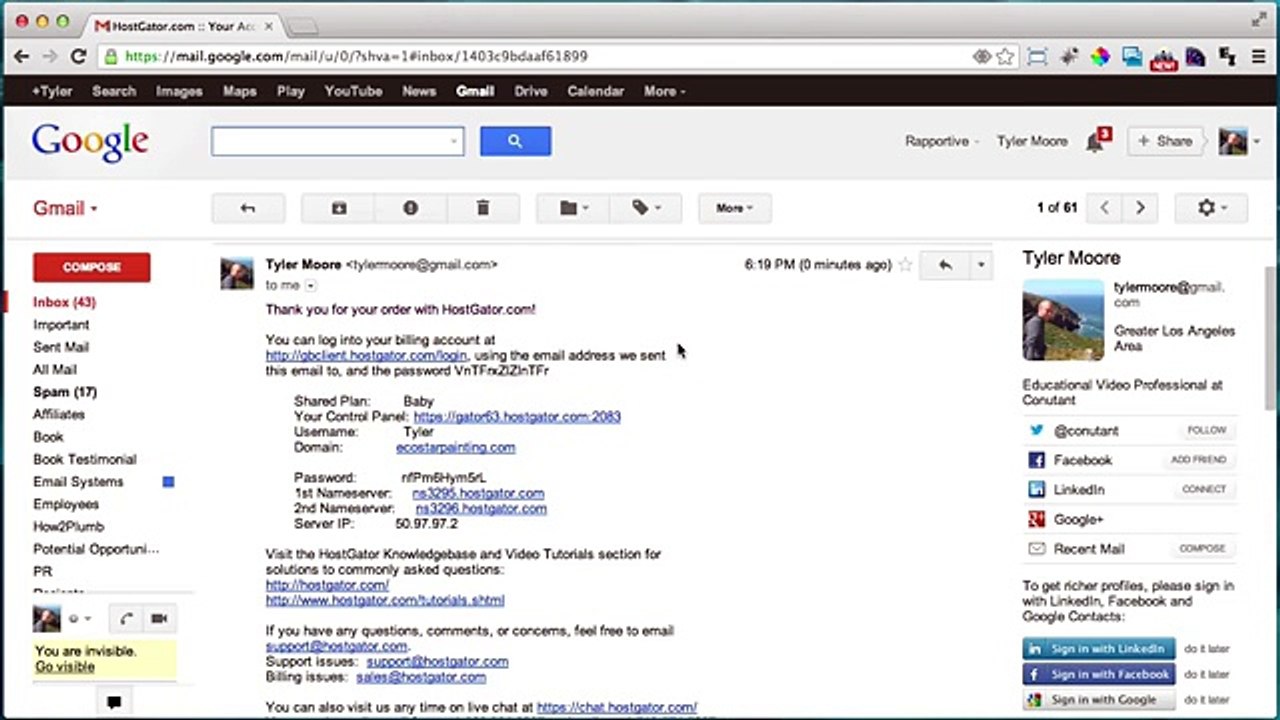This screenshot has width=1280, height=720.
Task: Start a video call with camera icon
Action: point(159,618)
